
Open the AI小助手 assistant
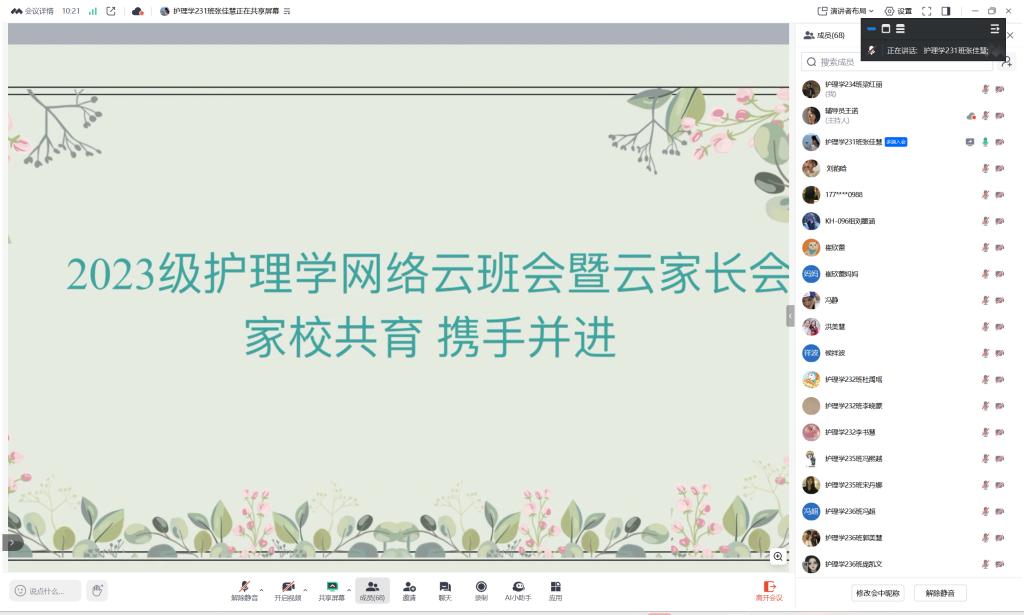coord(518,590)
